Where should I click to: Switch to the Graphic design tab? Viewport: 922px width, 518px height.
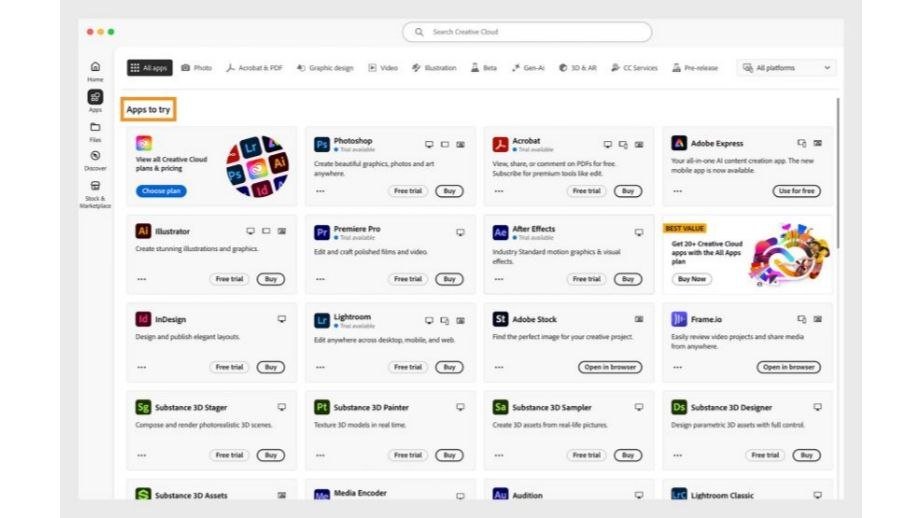(325, 68)
